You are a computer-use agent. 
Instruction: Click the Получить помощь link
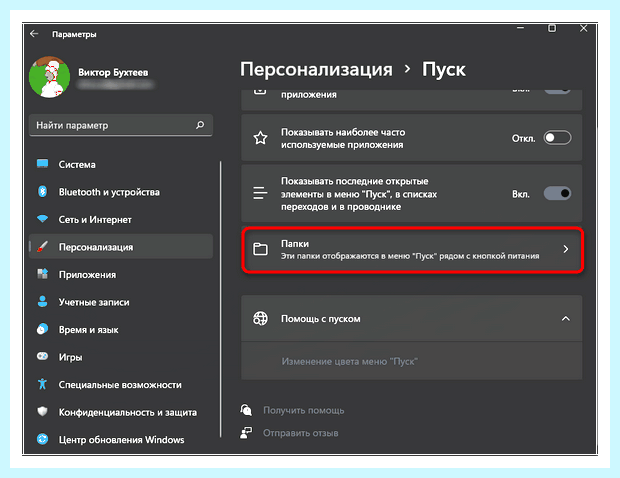click(304, 410)
